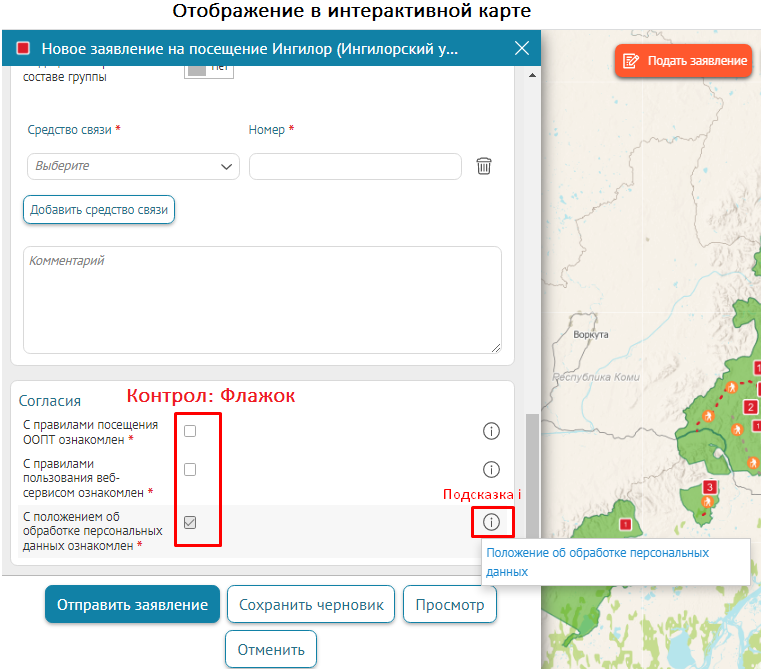Click the trash icon beside the number field

coord(484,166)
